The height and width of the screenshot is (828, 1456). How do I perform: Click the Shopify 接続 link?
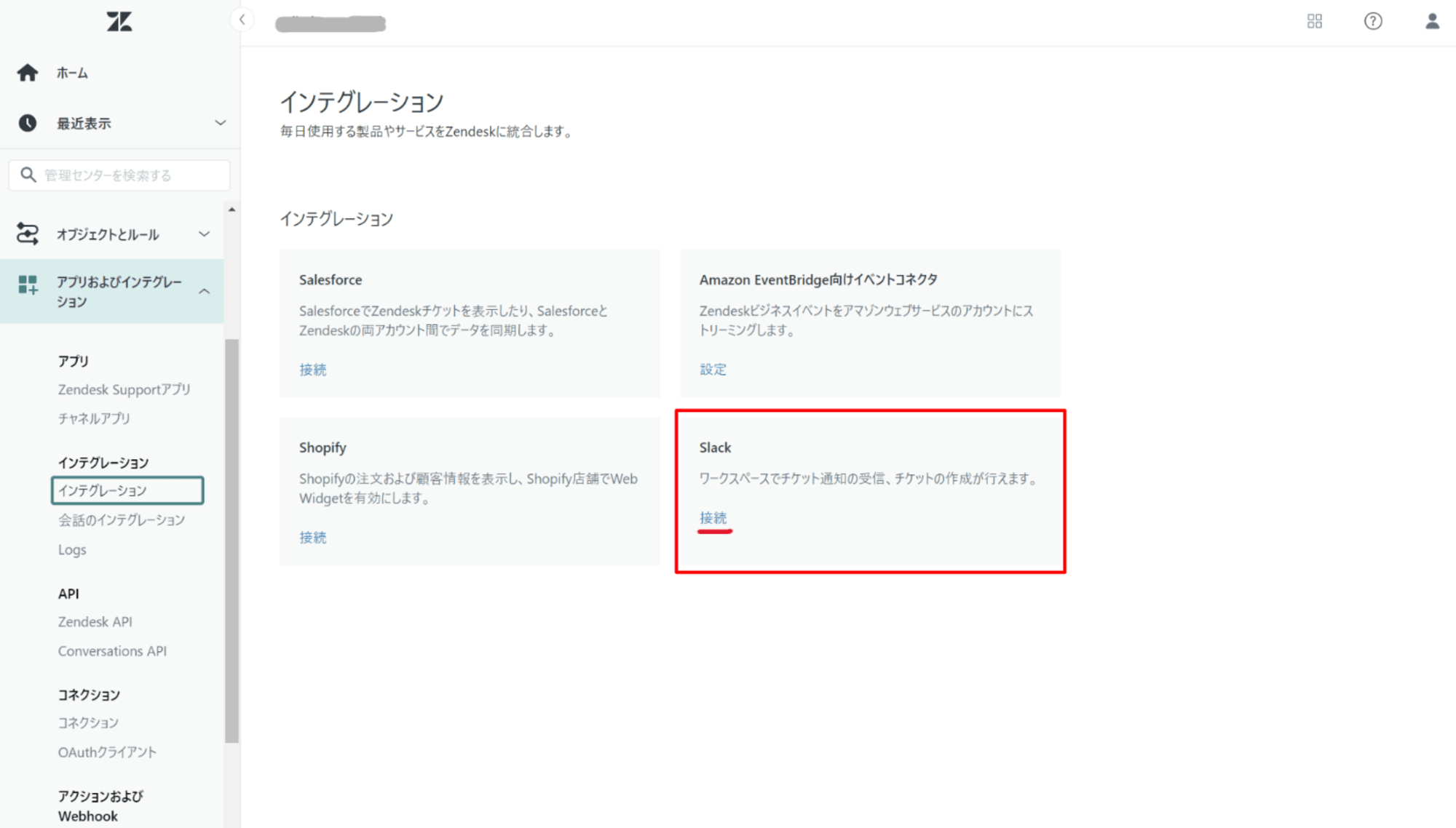[313, 537]
